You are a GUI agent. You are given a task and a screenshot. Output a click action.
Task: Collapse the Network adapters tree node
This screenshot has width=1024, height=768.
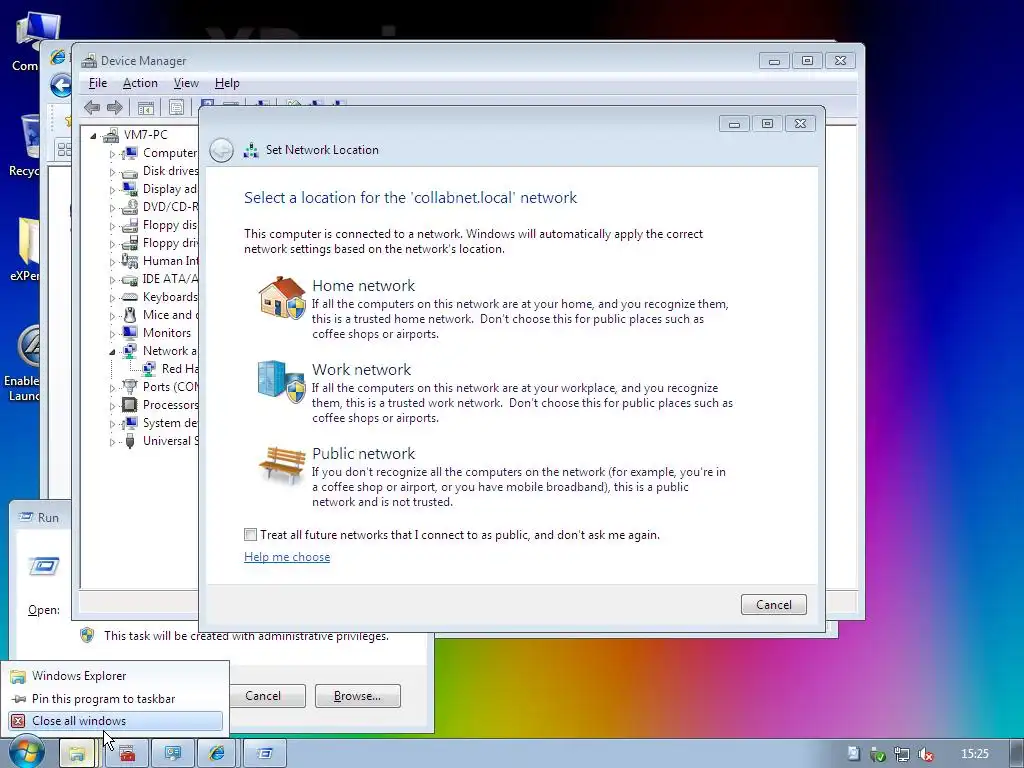(x=112, y=352)
